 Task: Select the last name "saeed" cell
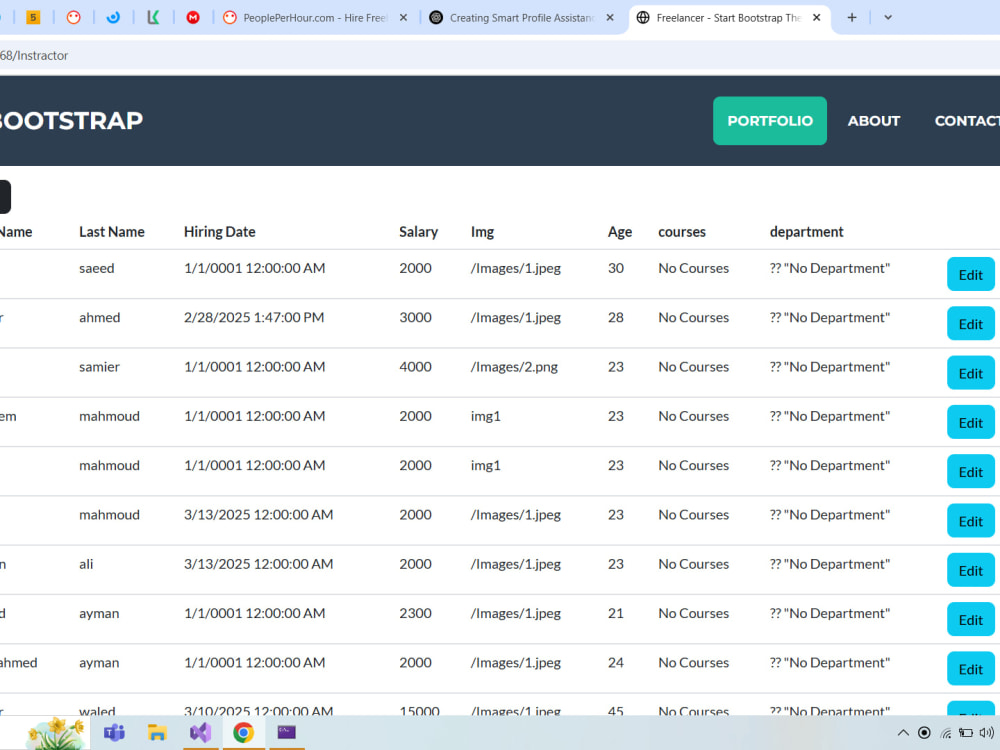coord(97,268)
